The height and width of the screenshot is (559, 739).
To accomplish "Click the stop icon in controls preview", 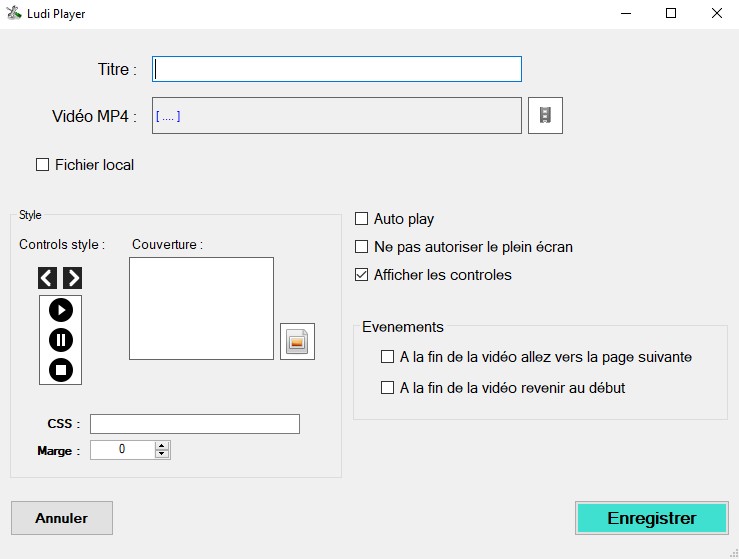I will (x=61, y=370).
